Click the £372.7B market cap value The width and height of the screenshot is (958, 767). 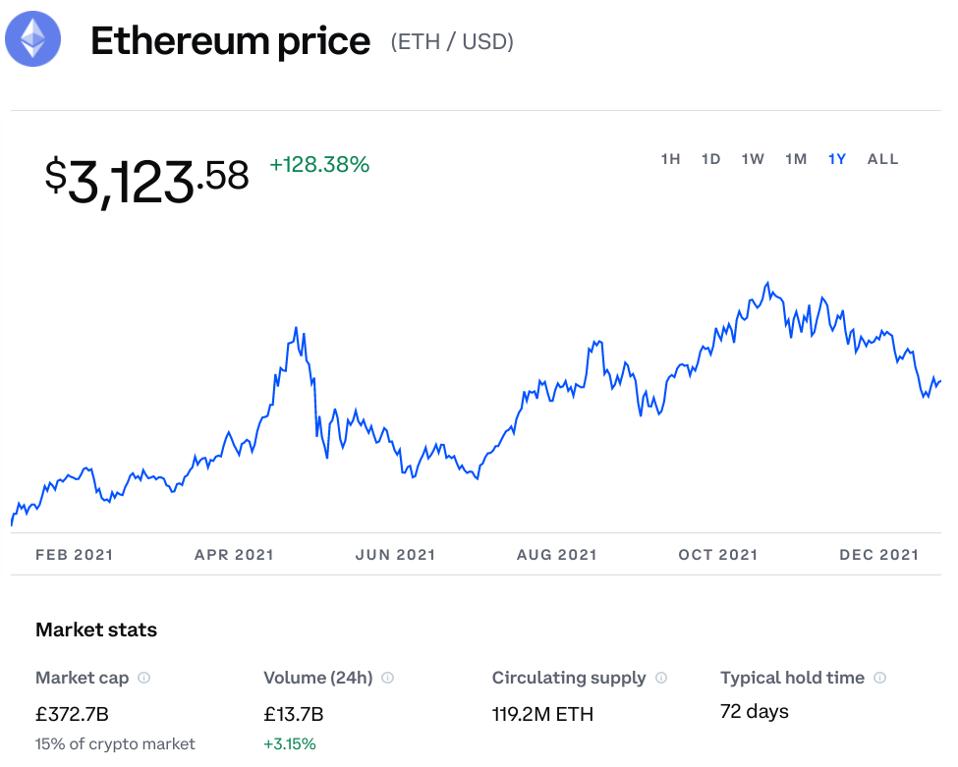point(71,714)
